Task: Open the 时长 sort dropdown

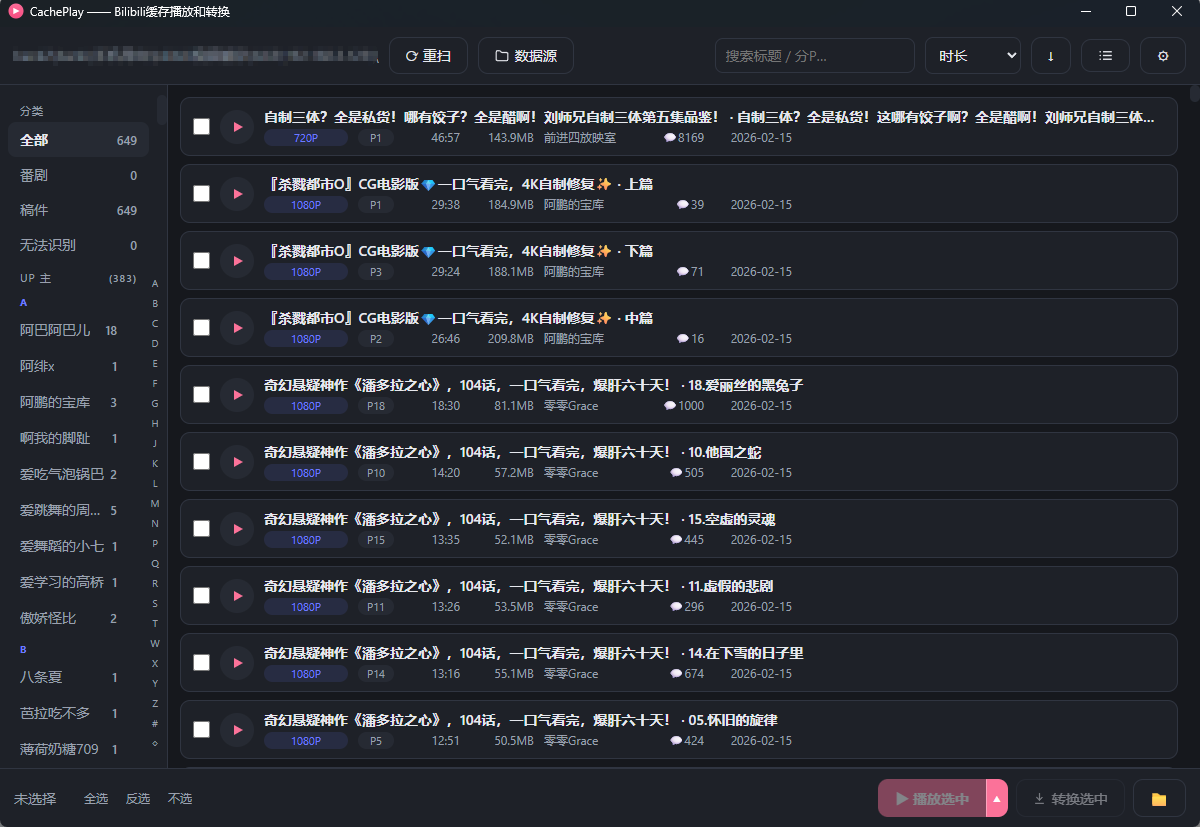Action: [973, 56]
